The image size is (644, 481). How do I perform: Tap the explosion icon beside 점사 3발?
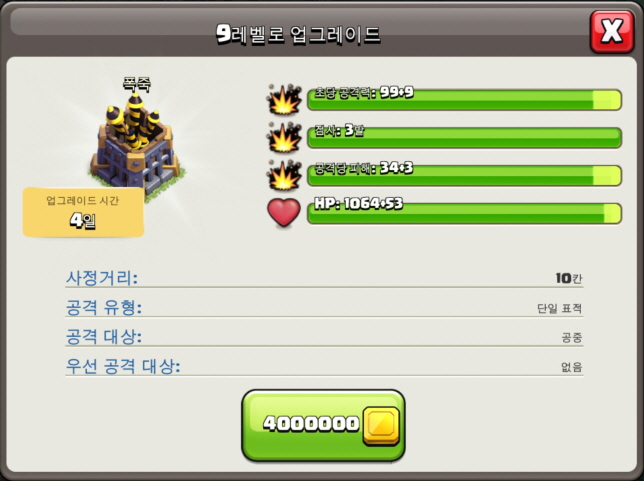[x=283, y=138]
